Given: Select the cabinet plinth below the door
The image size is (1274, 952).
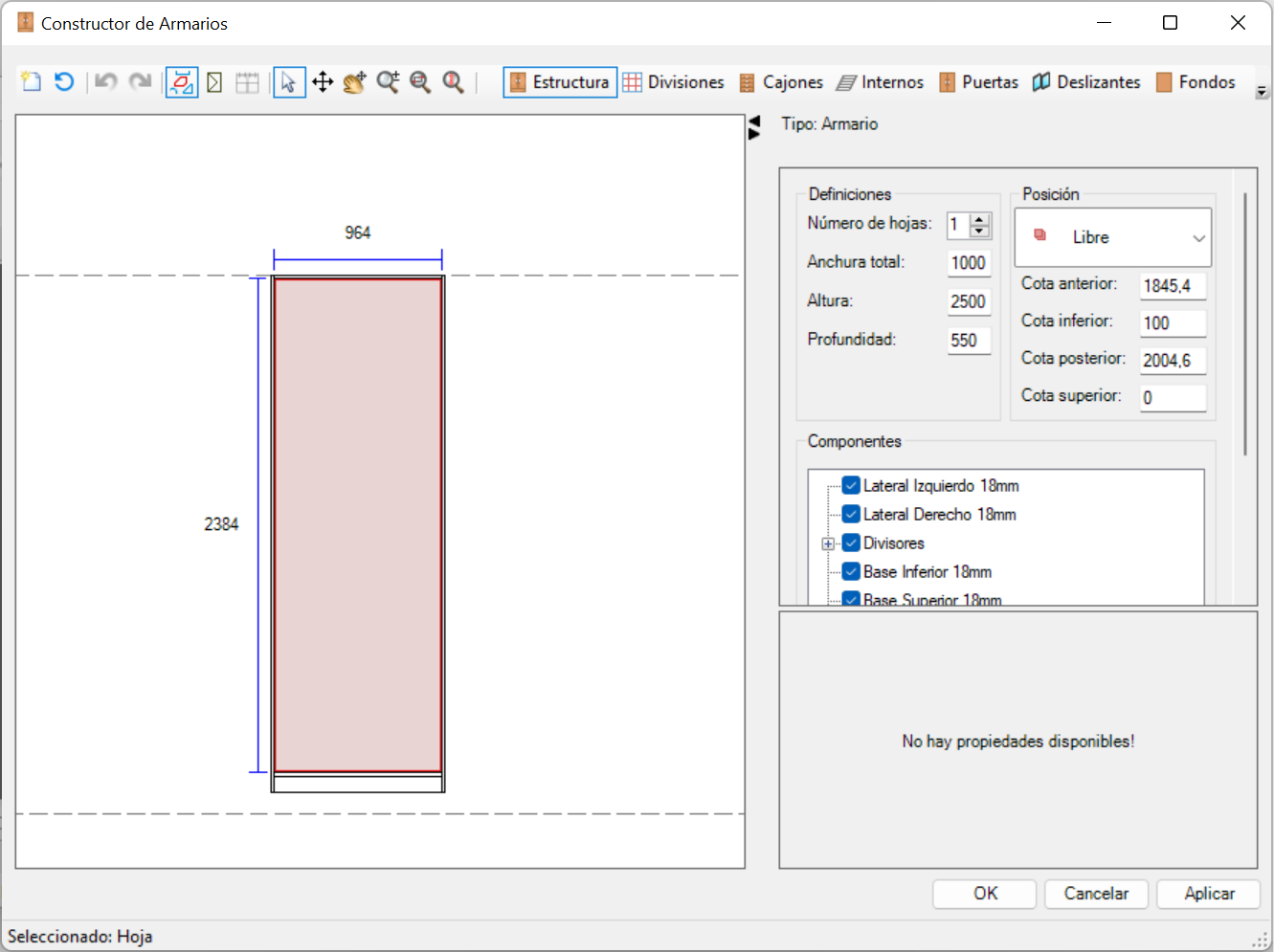Looking at the screenshot, I should [358, 783].
